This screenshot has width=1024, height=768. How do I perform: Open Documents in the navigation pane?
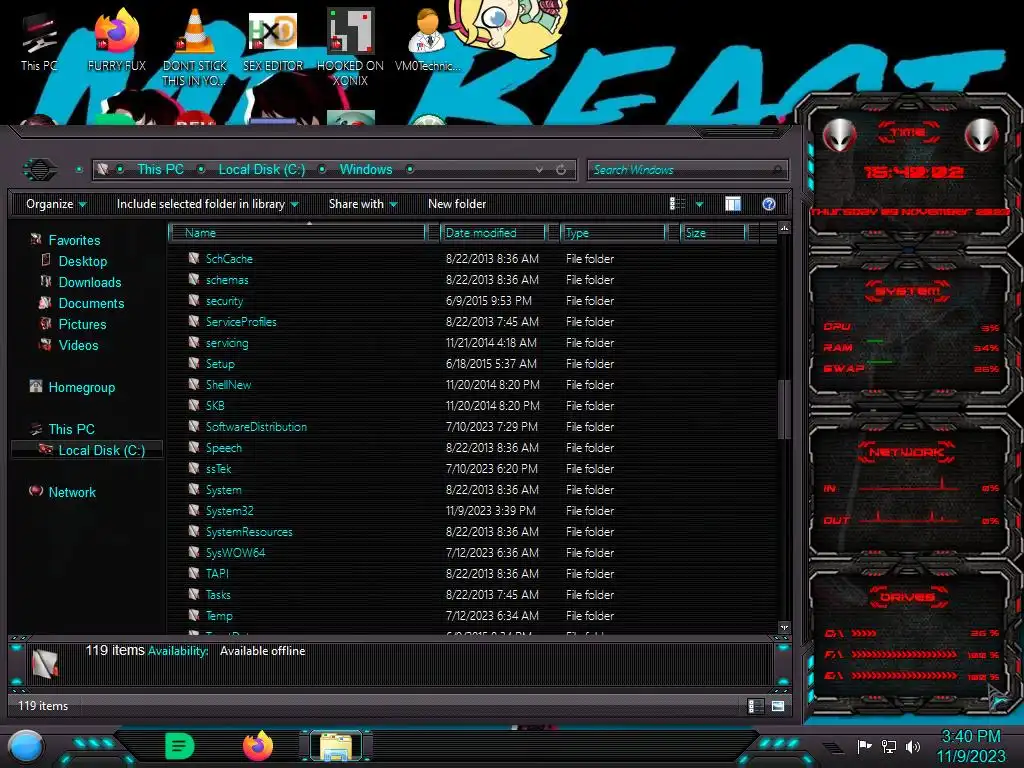(x=91, y=303)
